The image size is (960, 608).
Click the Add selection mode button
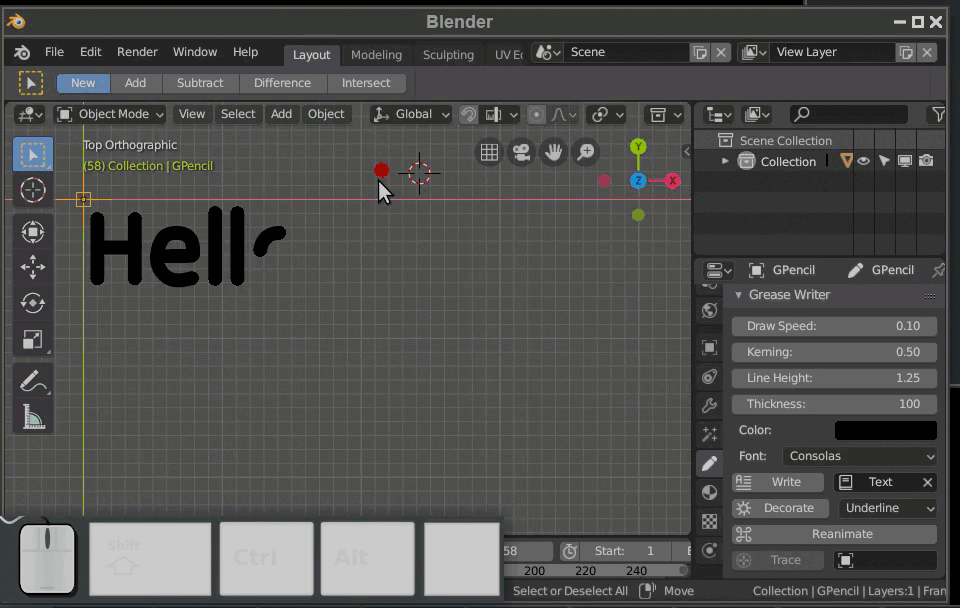coord(135,83)
